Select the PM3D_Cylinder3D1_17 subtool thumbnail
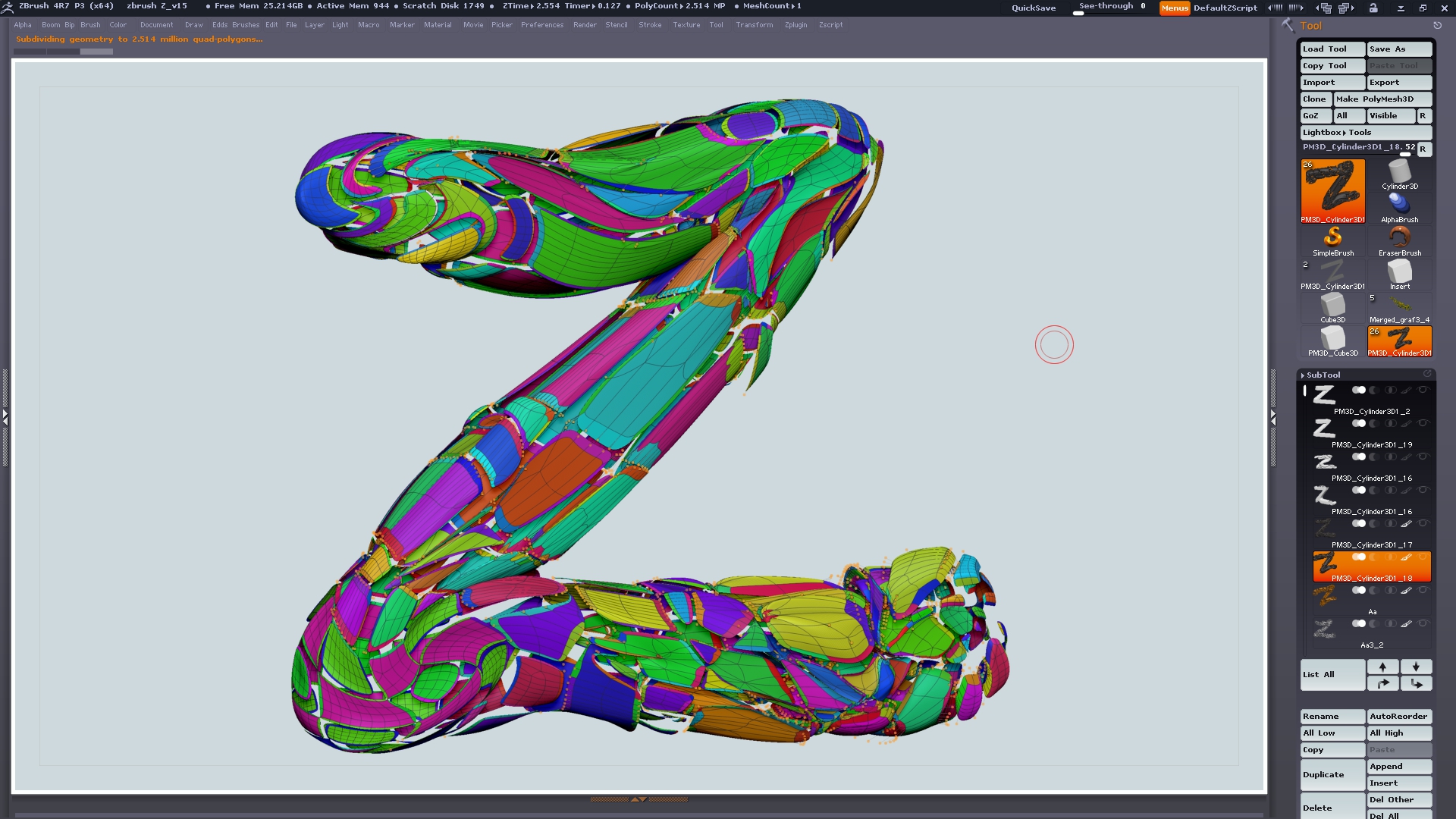This screenshot has width=1456, height=819. [x=1325, y=528]
